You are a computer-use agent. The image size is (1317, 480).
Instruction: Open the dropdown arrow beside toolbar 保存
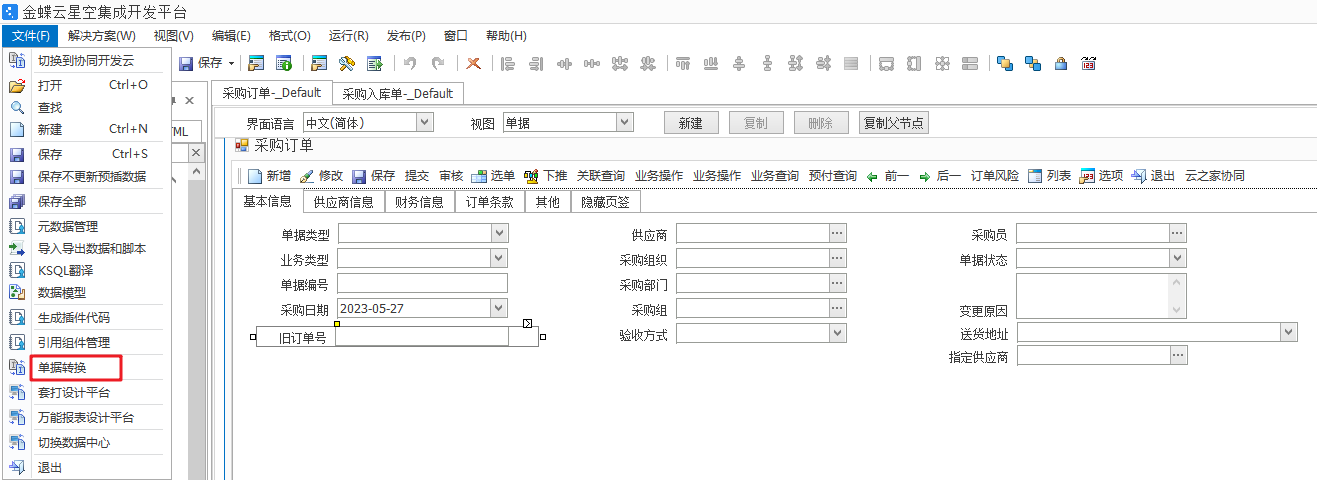point(232,63)
